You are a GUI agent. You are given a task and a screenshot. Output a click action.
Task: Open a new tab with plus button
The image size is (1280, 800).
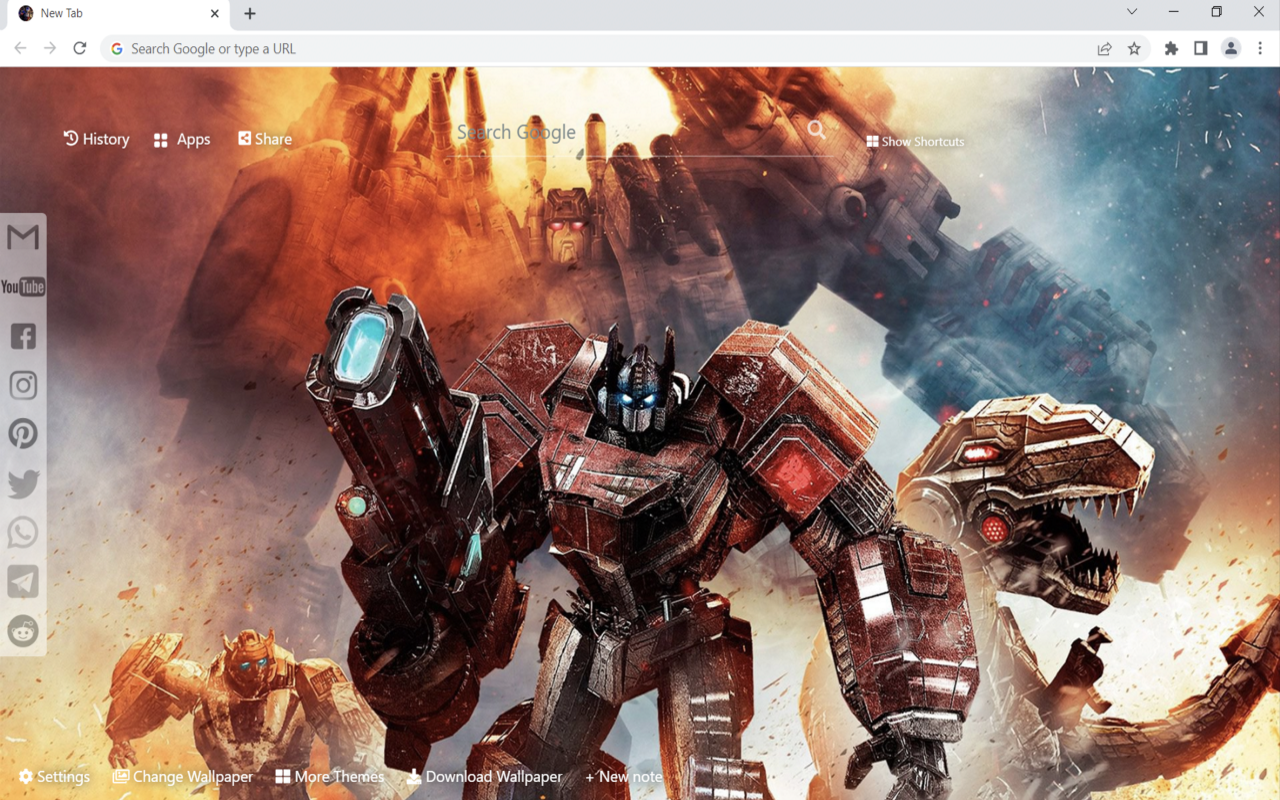coord(250,14)
